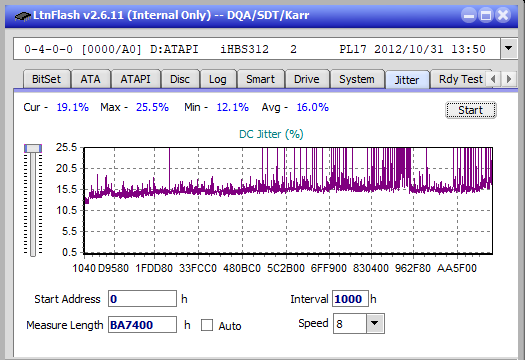The image size is (525, 360).
Task: Open the Rdy Test tab
Action: [461, 79]
